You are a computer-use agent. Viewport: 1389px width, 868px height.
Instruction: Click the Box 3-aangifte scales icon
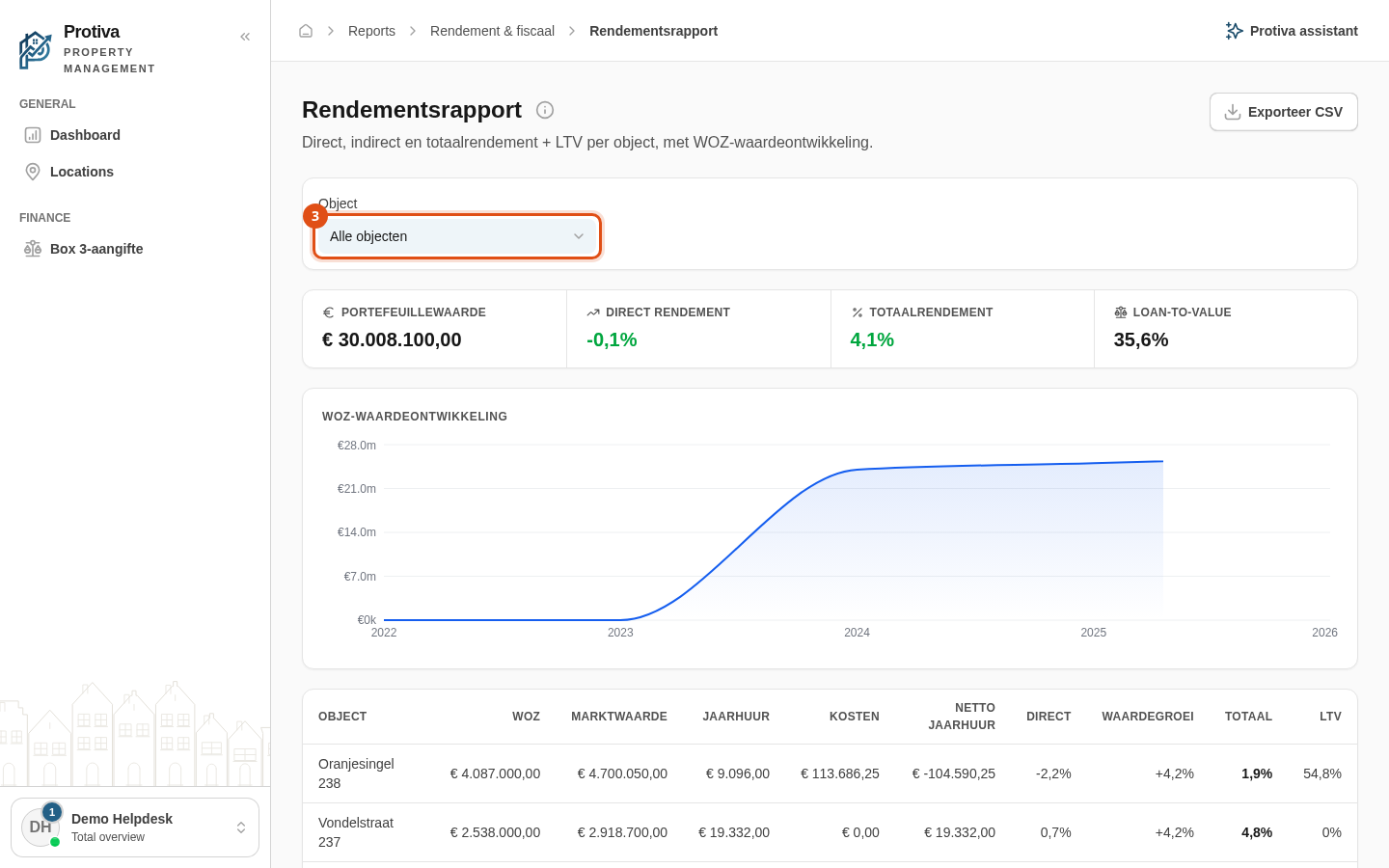pos(33,249)
